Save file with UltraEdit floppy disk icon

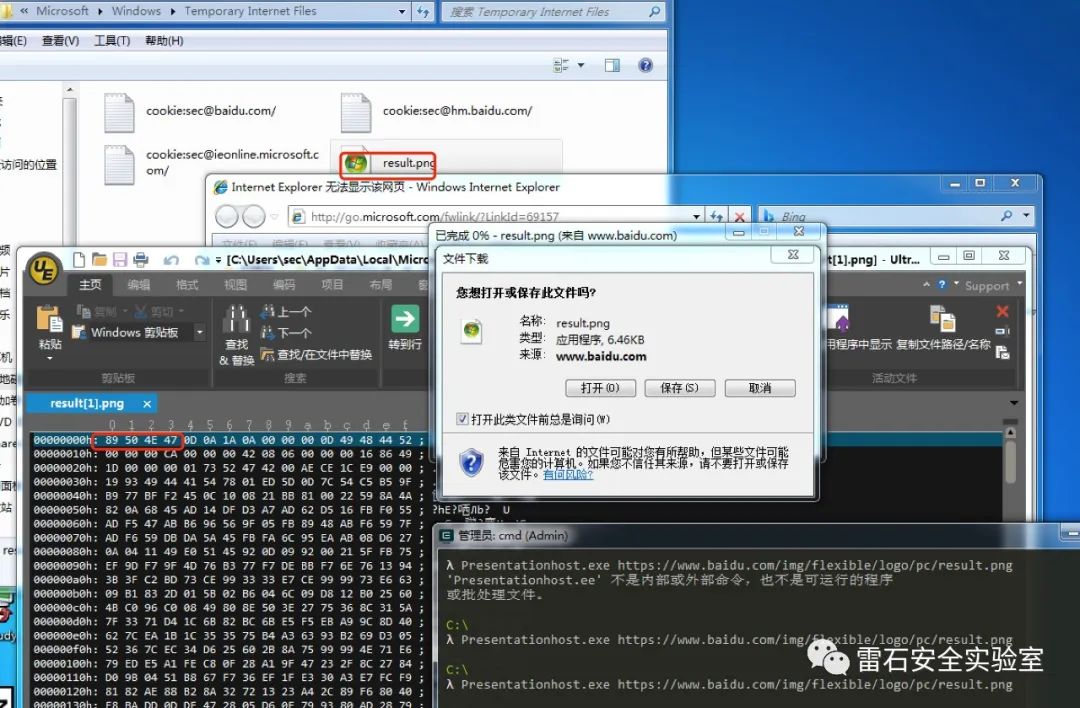coord(120,260)
